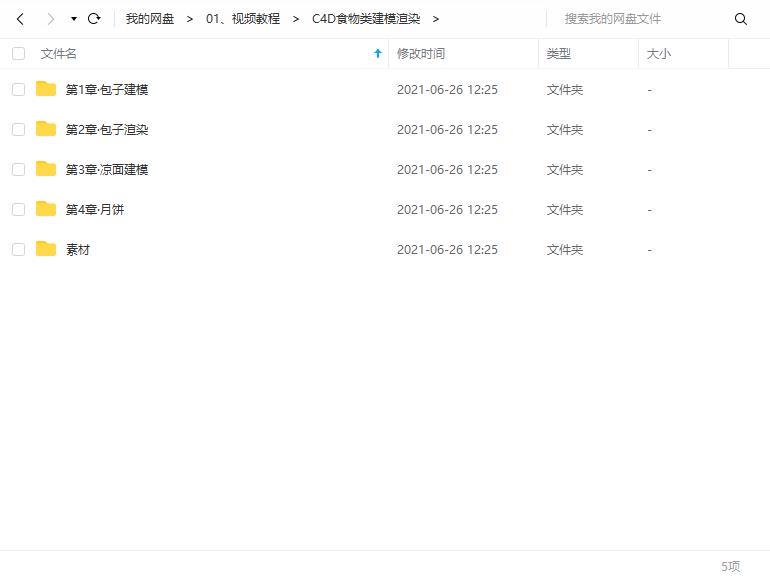Check the box for 第2章·包子渲染
Screen dimensions: 770x582
[x=19, y=130]
